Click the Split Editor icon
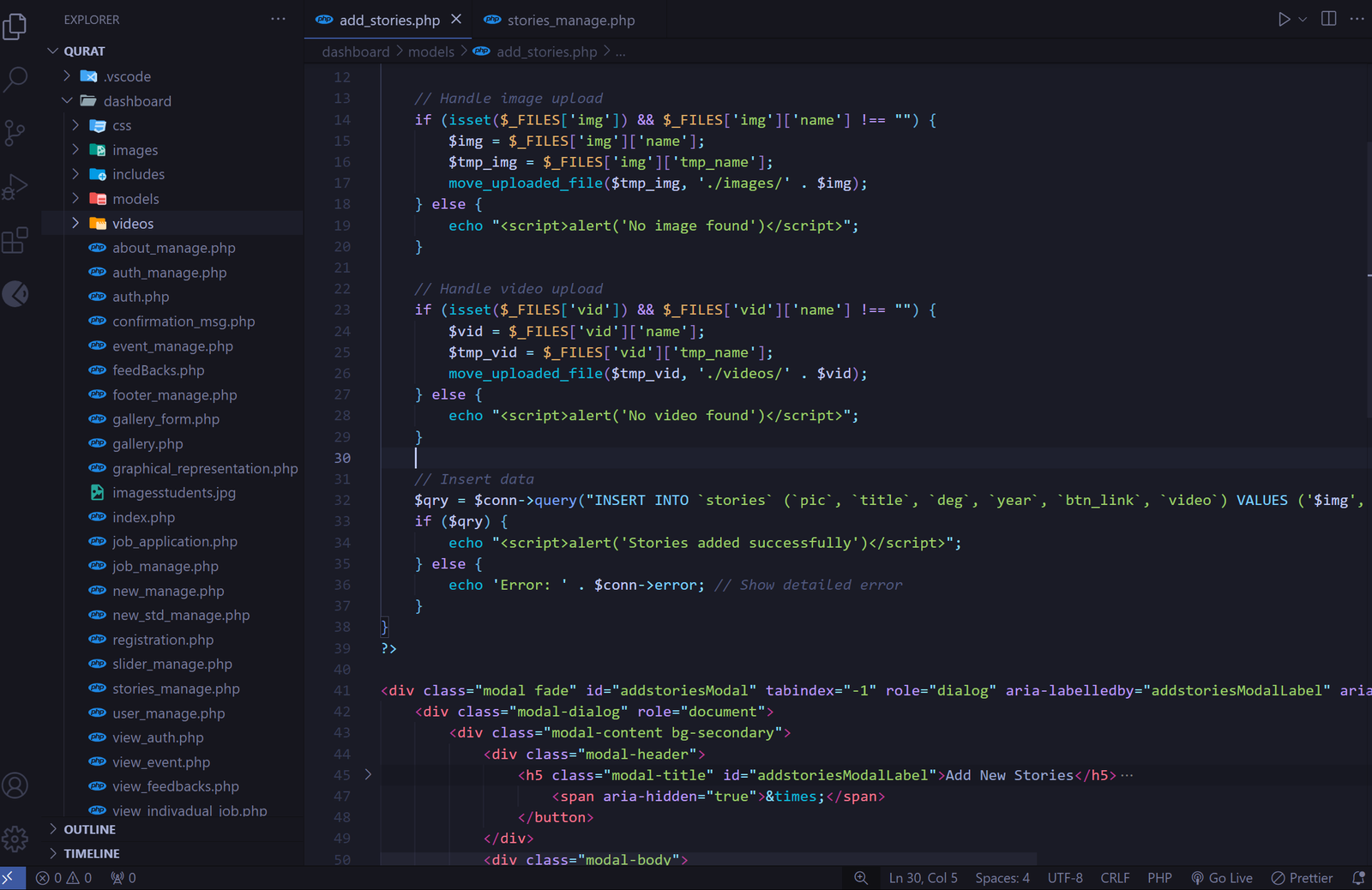1372x890 pixels. tap(1328, 19)
